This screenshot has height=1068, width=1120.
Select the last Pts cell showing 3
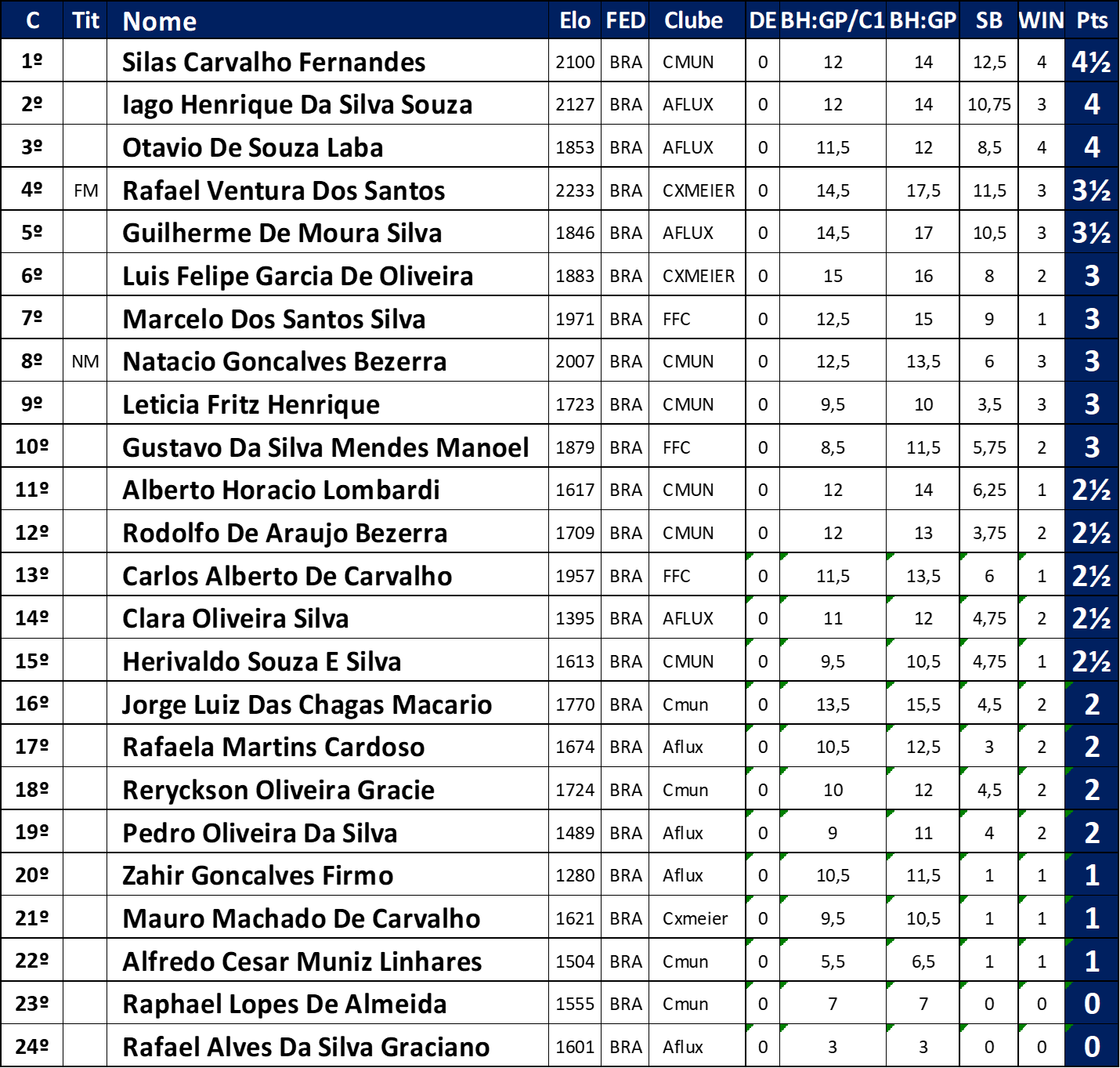click(x=1092, y=447)
